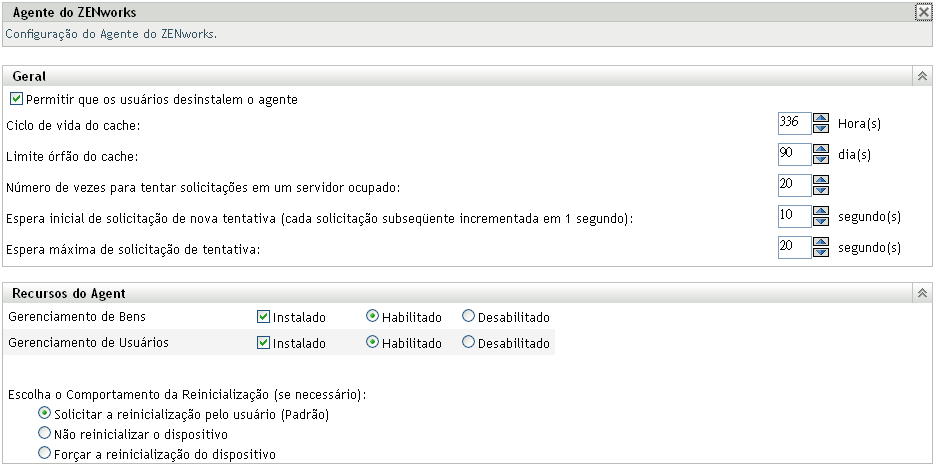This screenshot has height=470, width=940.
Task: Click the Ciclo de vida do cache field
Action: 794,124
